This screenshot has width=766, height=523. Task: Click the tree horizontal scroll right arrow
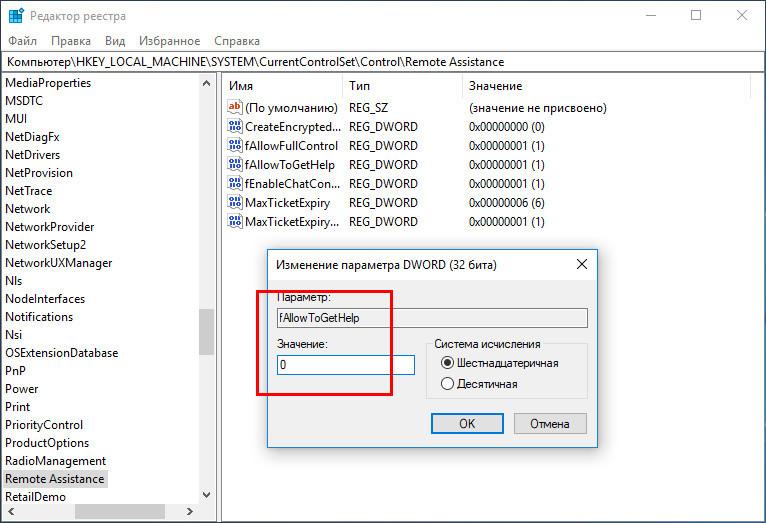[190, 511]
